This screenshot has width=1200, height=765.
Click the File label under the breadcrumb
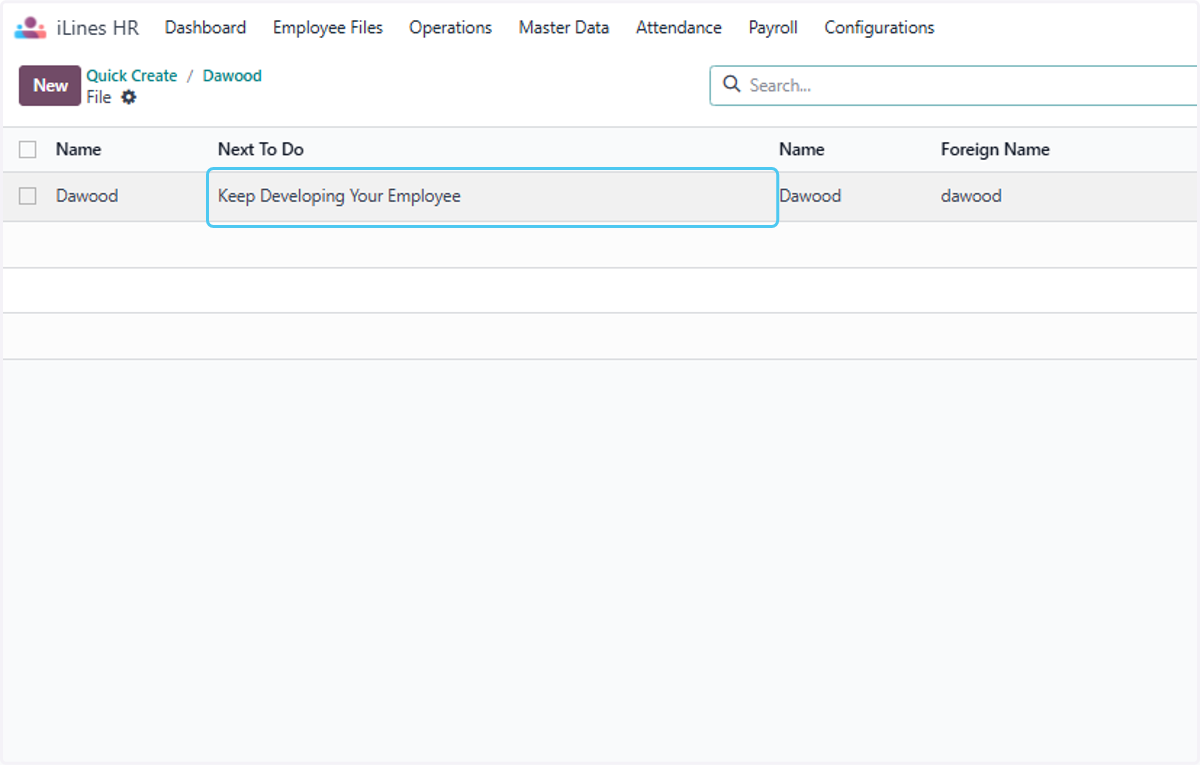[x=98, y=97]
